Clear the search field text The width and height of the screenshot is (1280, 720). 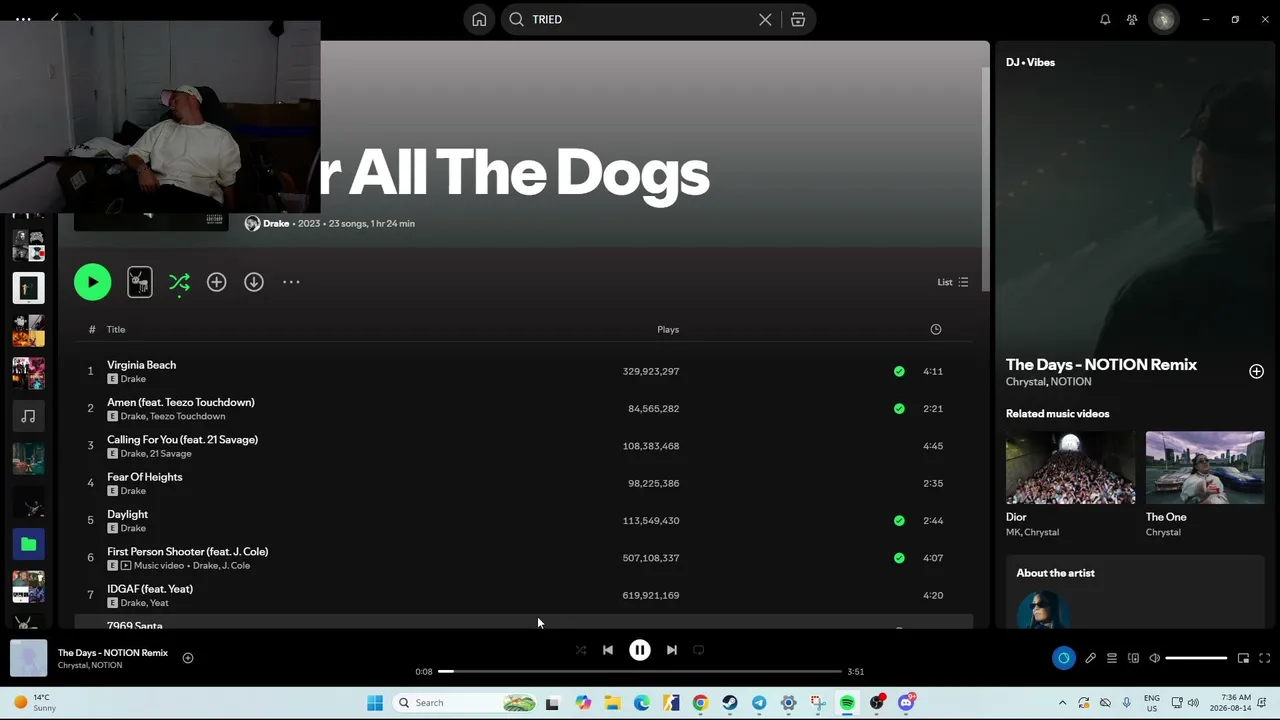[765, 19]
